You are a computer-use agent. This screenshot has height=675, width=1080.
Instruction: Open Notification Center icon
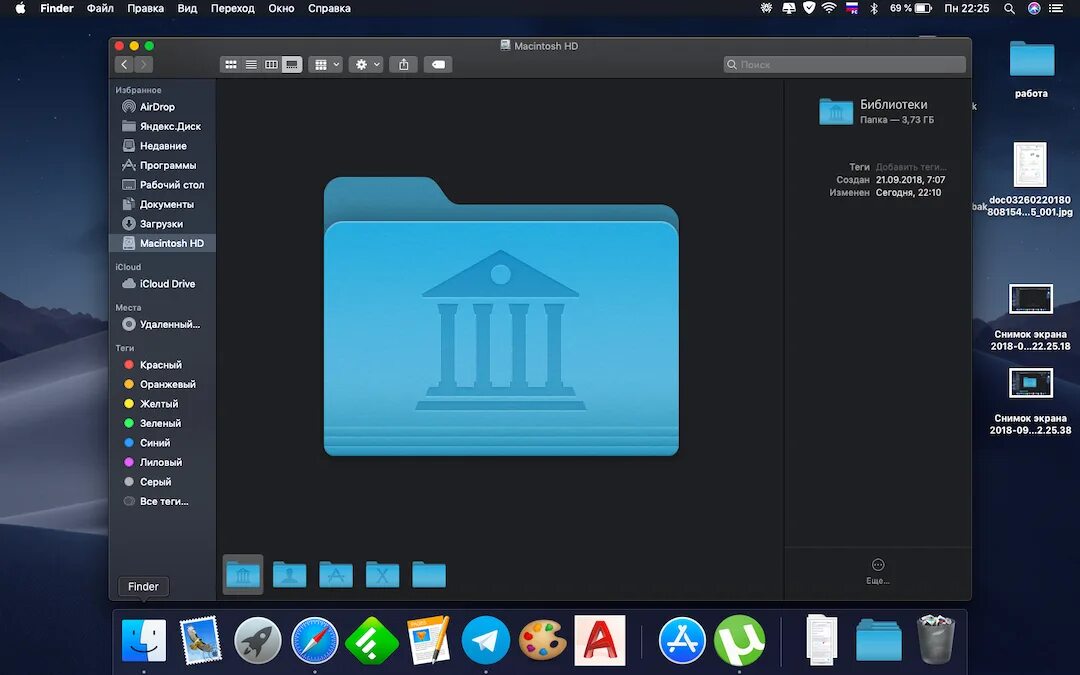click(x=1056, y=8)
